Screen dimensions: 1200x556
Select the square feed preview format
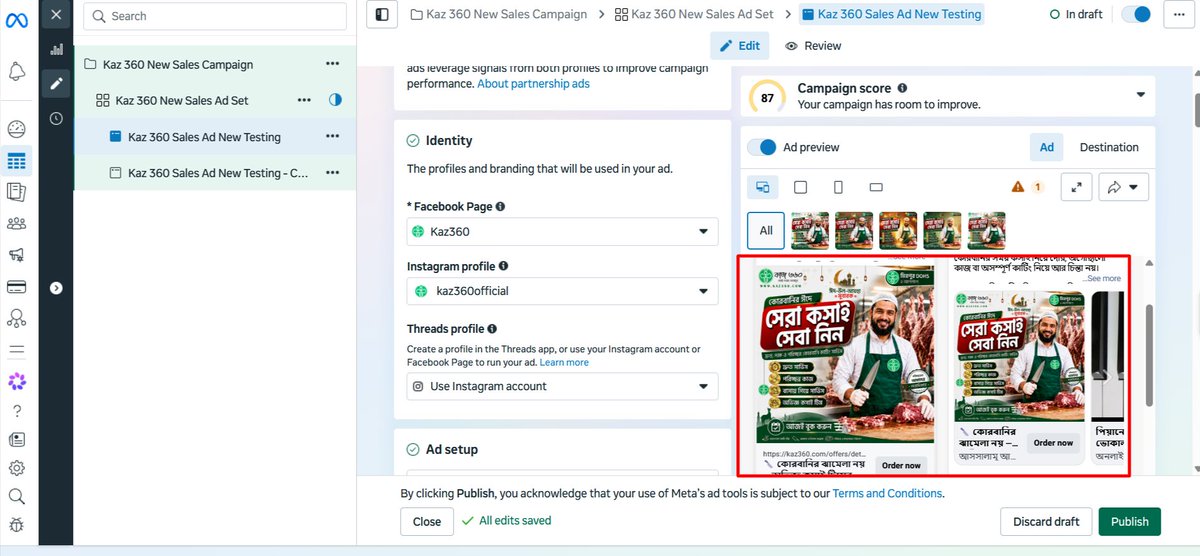point(800,187)
